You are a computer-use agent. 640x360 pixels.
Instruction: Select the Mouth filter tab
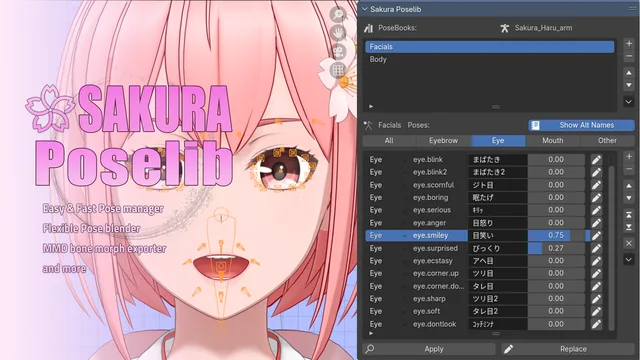pyautogui.click(x=553, y=141)
